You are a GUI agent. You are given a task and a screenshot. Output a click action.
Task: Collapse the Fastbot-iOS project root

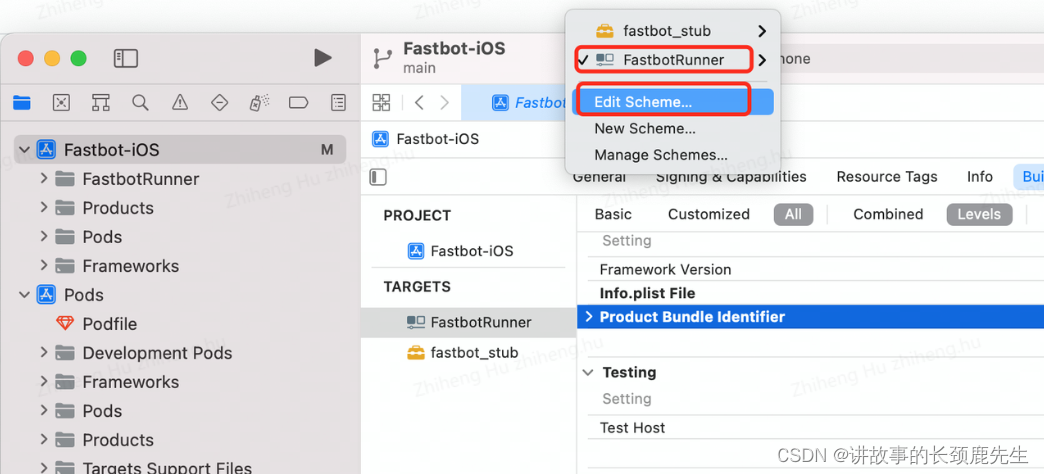click(25, 150)
